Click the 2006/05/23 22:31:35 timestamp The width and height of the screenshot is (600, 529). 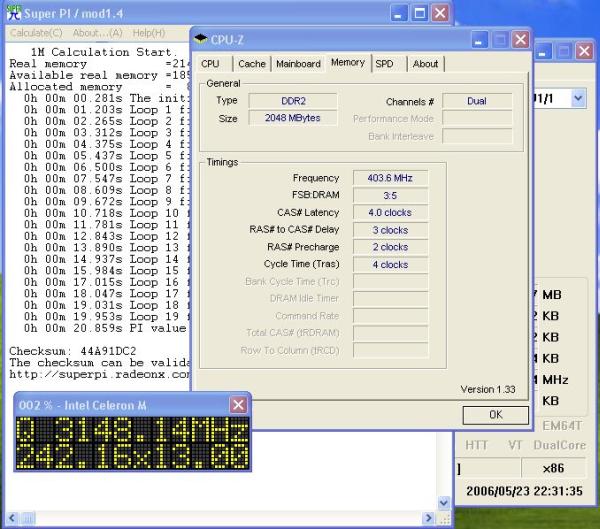[524, 491]
